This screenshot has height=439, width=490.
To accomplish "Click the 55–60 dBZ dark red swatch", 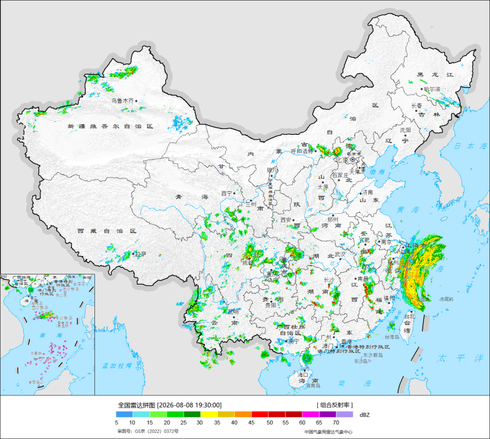I will 294,414.
